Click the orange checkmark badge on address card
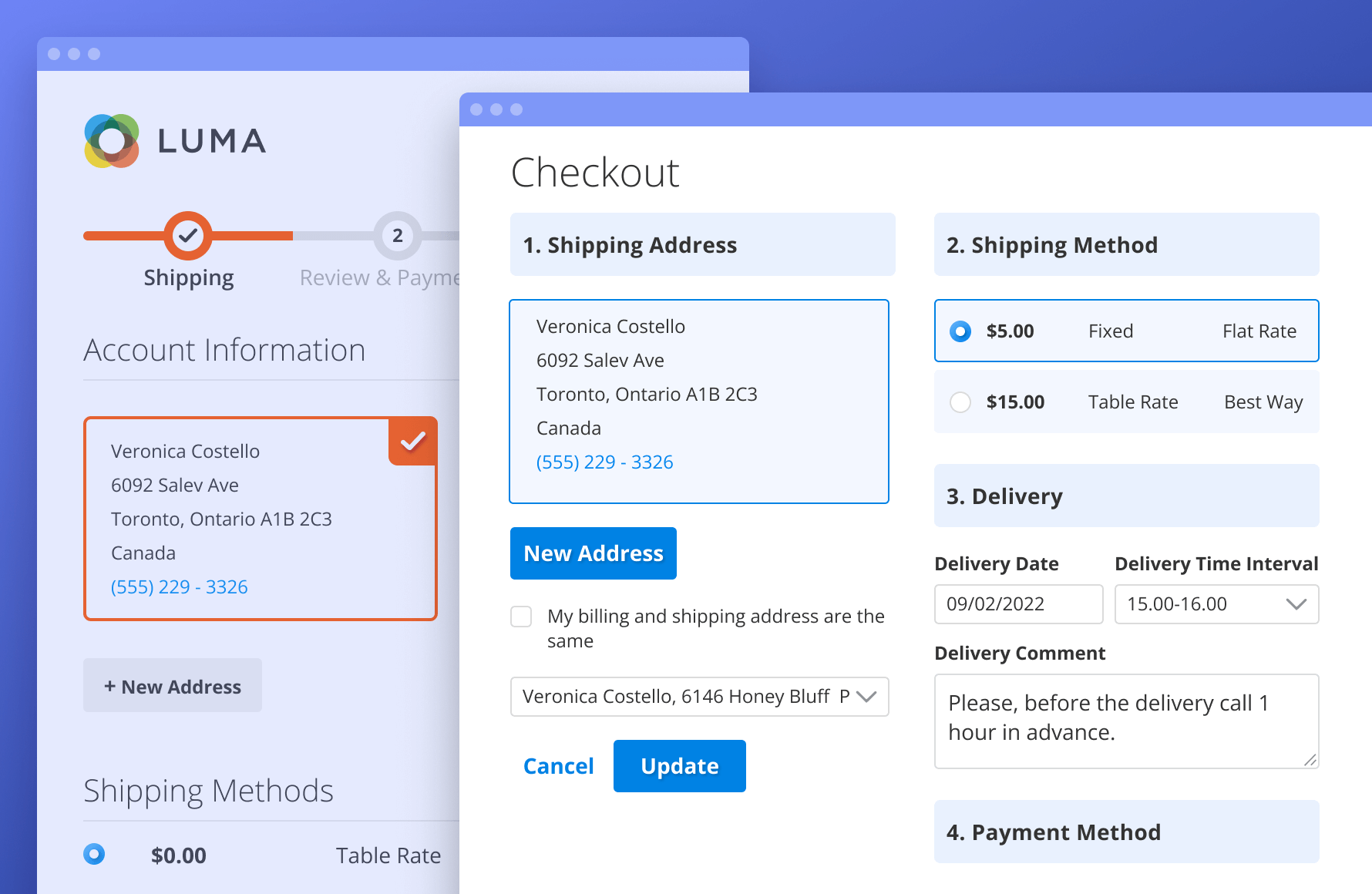 coord(413,441)
